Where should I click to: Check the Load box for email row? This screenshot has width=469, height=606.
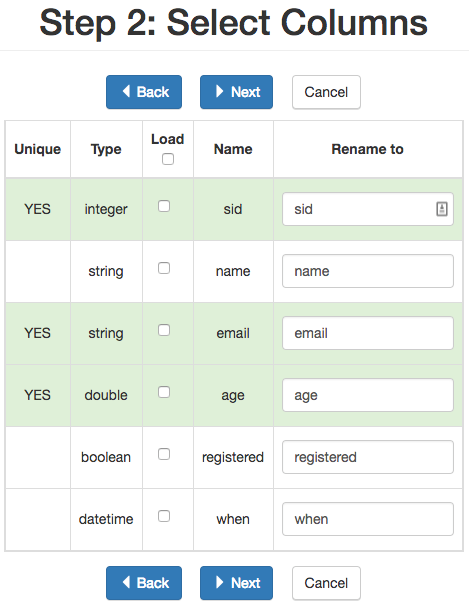point(164,330)
